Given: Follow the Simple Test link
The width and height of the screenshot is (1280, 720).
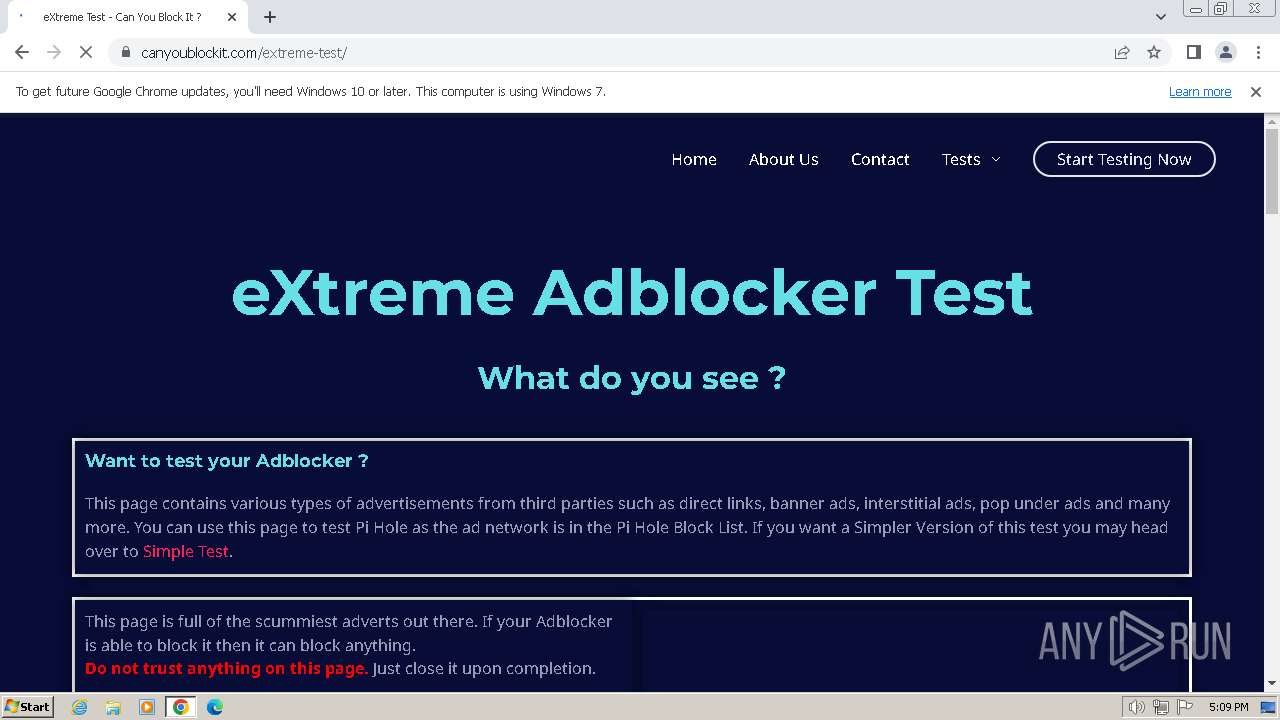Looking at the screenshot, I should pyautogui.click(x=186, y=551).
